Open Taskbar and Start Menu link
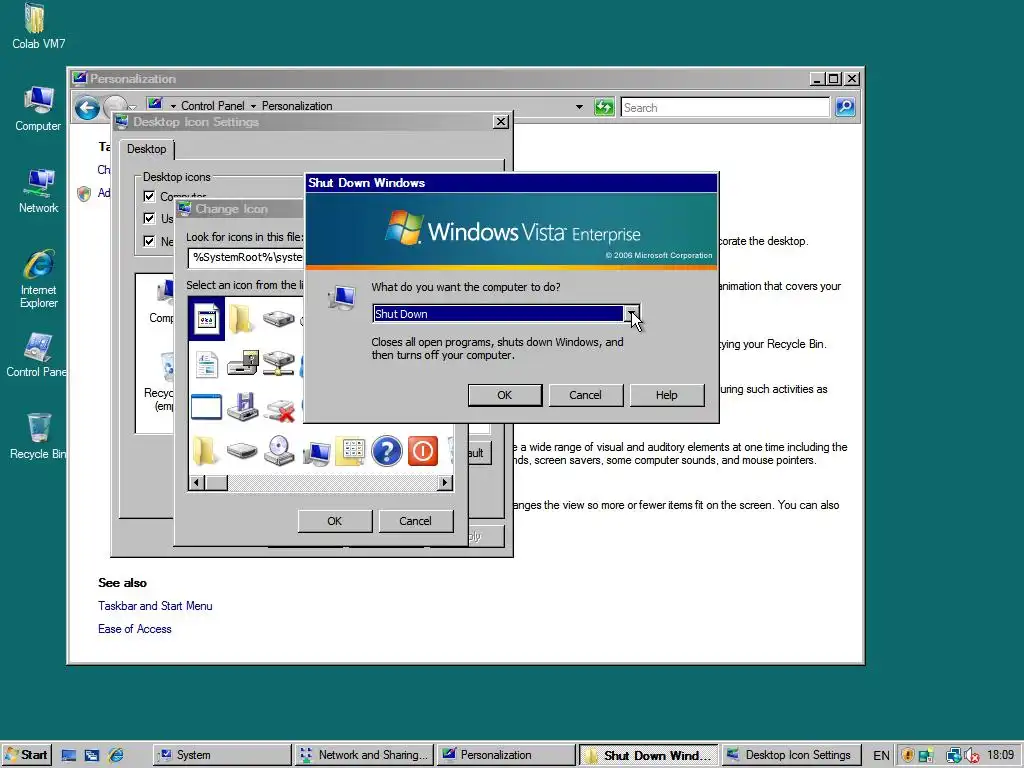Viewport: 1024px width, 768px height. pos(155,606)
